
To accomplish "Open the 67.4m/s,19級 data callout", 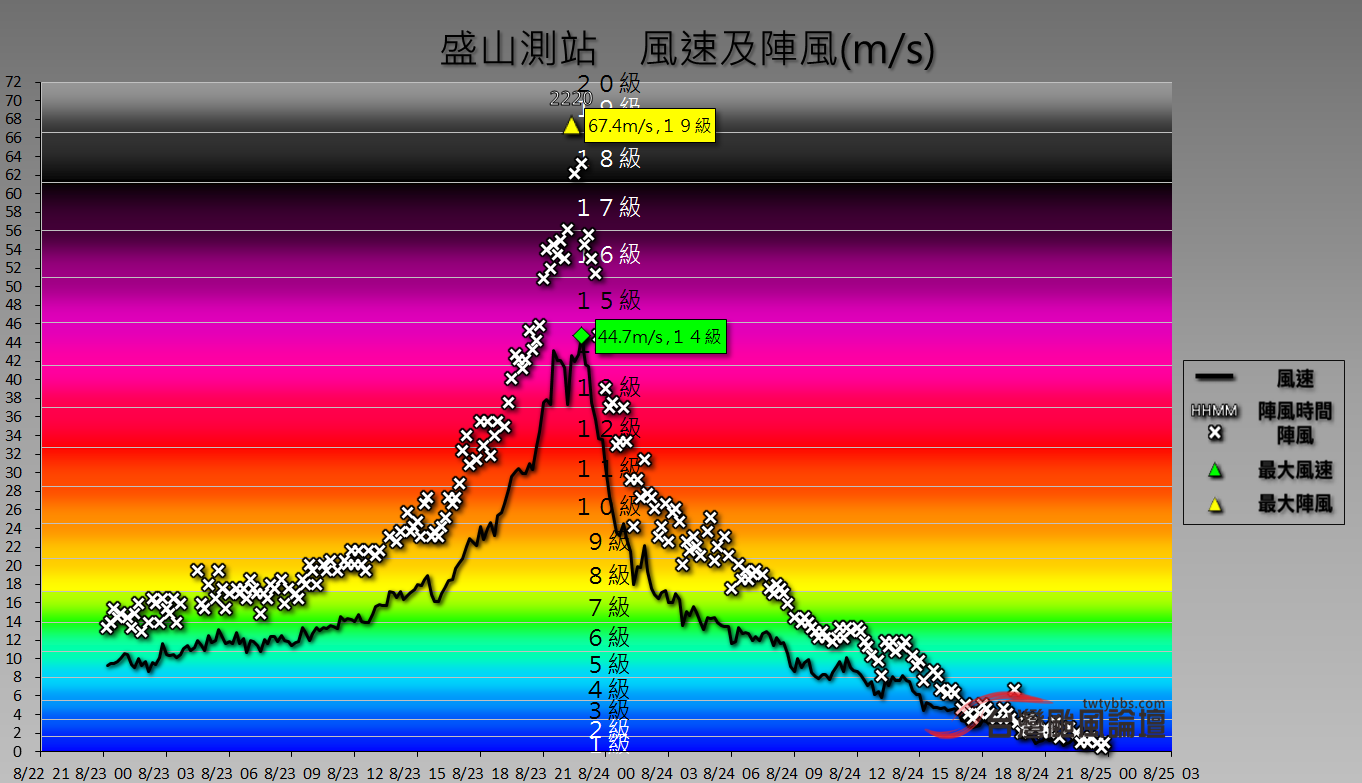I will point(650,126).
